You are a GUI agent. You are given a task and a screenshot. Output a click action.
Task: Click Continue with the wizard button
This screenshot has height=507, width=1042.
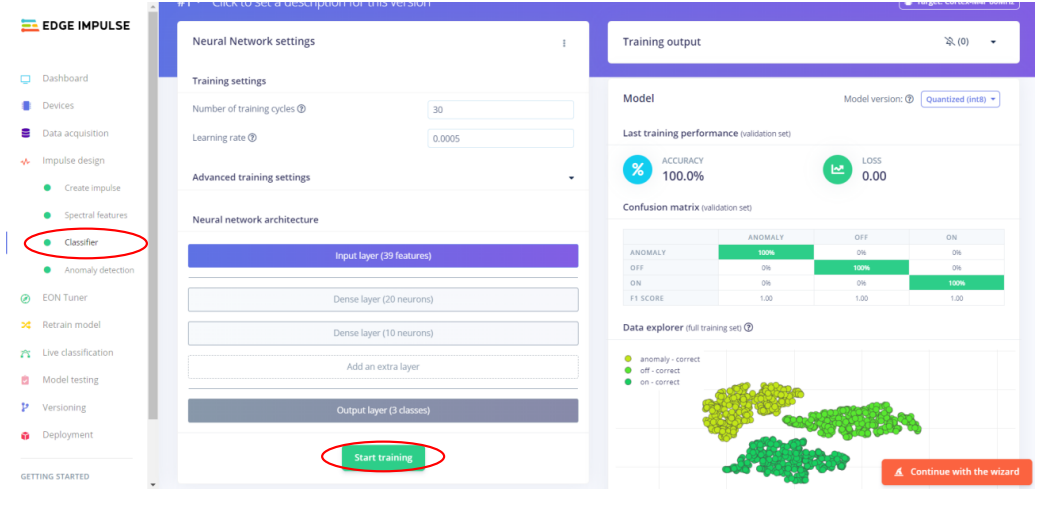point(956,472)
